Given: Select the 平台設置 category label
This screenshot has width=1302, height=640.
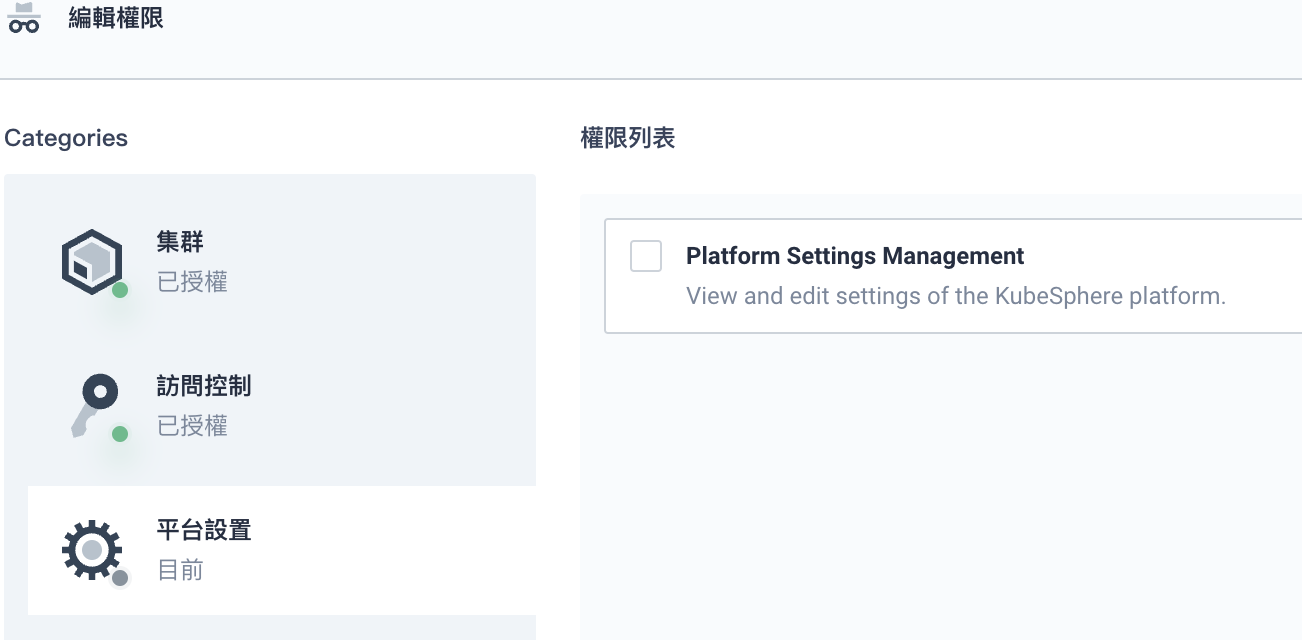Looking at the screenshot, I should click(204, 530).
